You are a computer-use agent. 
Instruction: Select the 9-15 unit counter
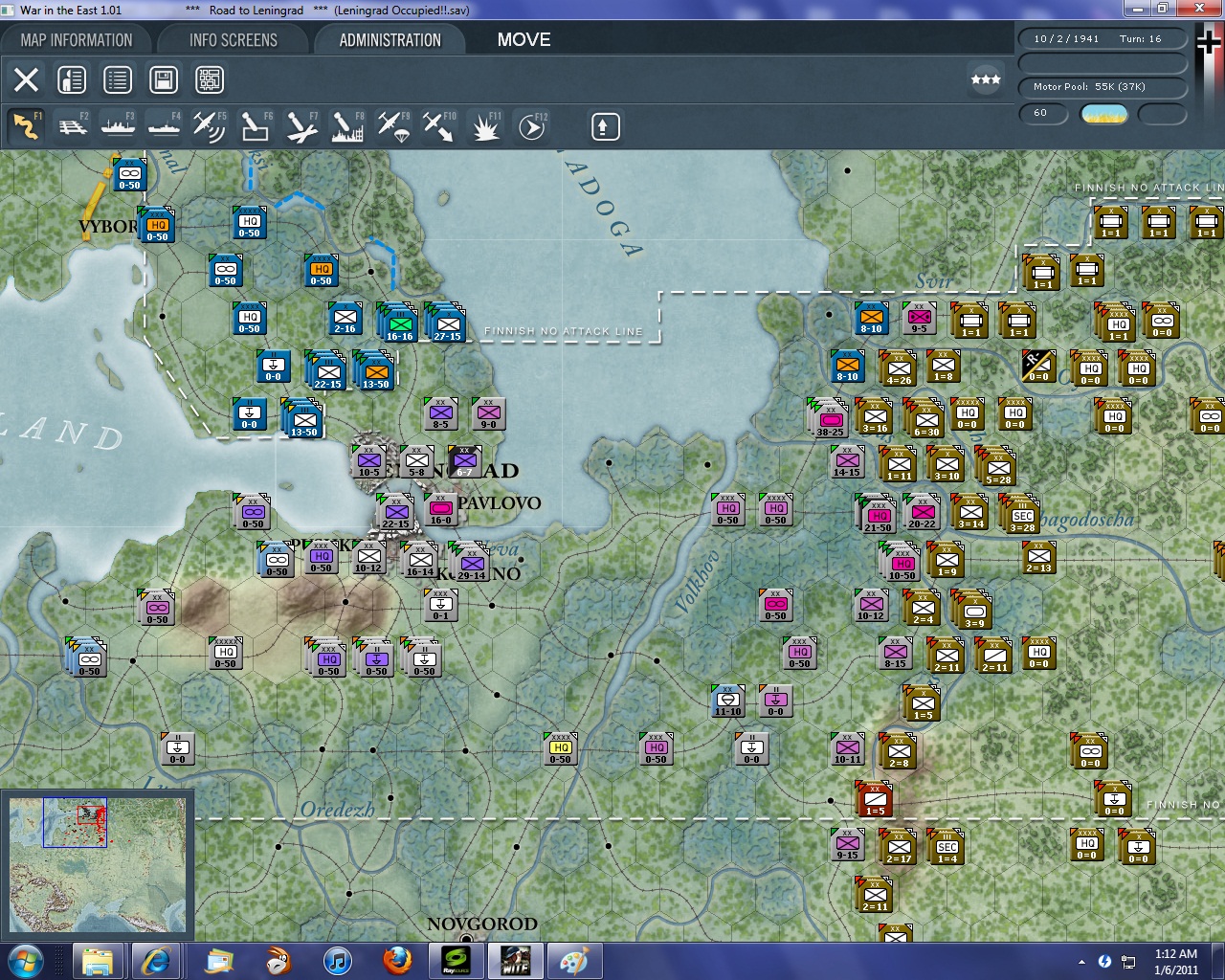(847, 845)
